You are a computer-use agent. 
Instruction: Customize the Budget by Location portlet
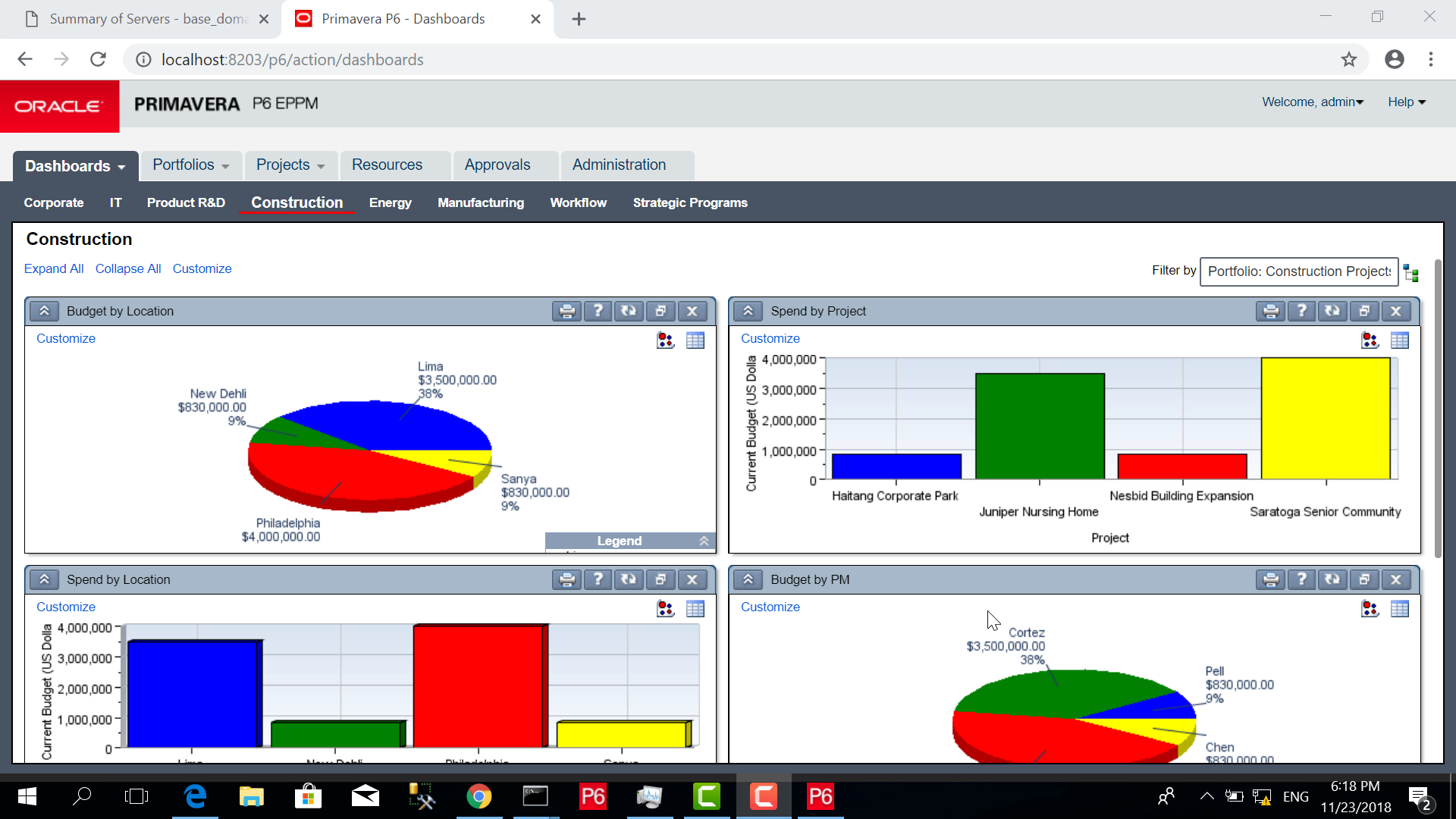coord(66,338)
